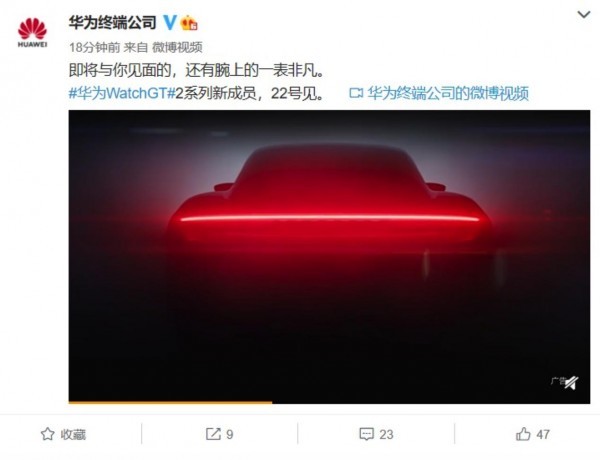Open the 华为终端公司 profile name
Screen dimensions: 600x460
pyautogui.click(x=112, y=23)
